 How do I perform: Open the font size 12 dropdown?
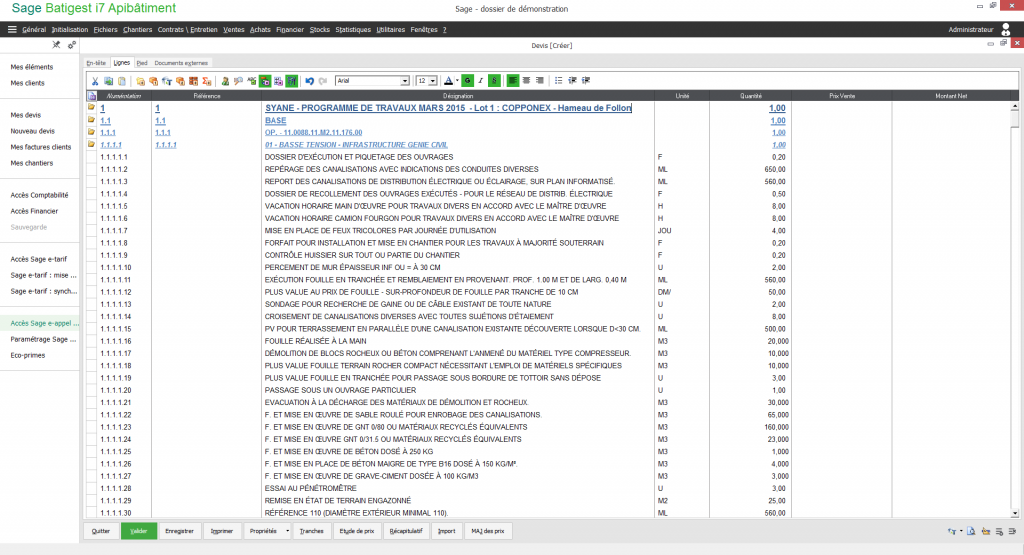[x=432, y=81]
